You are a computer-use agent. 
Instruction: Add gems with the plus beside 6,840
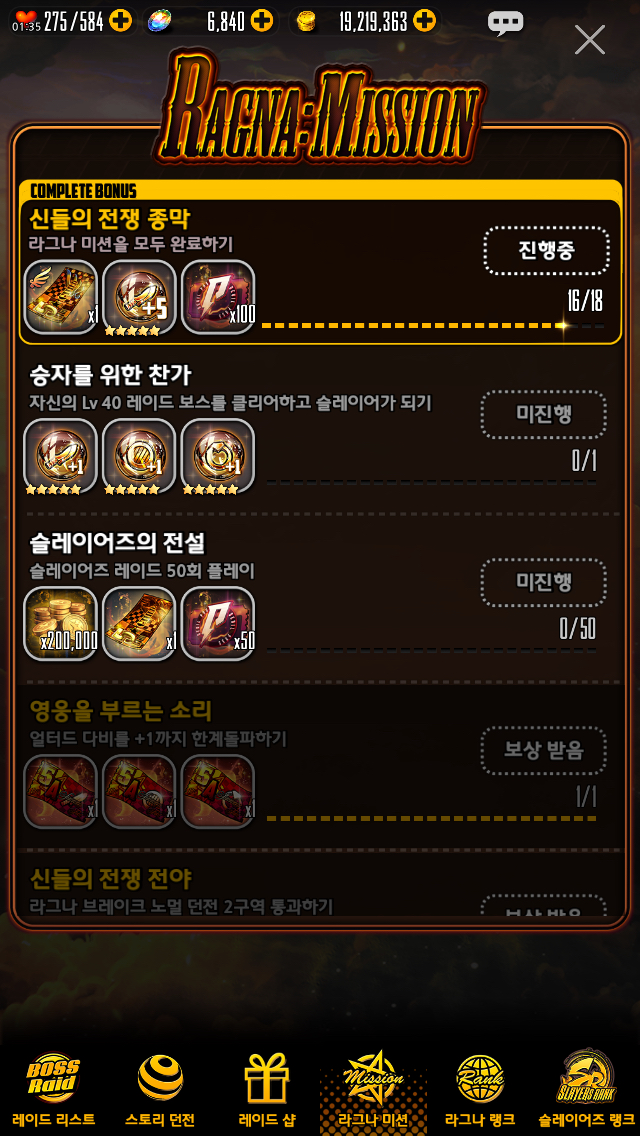(x=262, y=21)
